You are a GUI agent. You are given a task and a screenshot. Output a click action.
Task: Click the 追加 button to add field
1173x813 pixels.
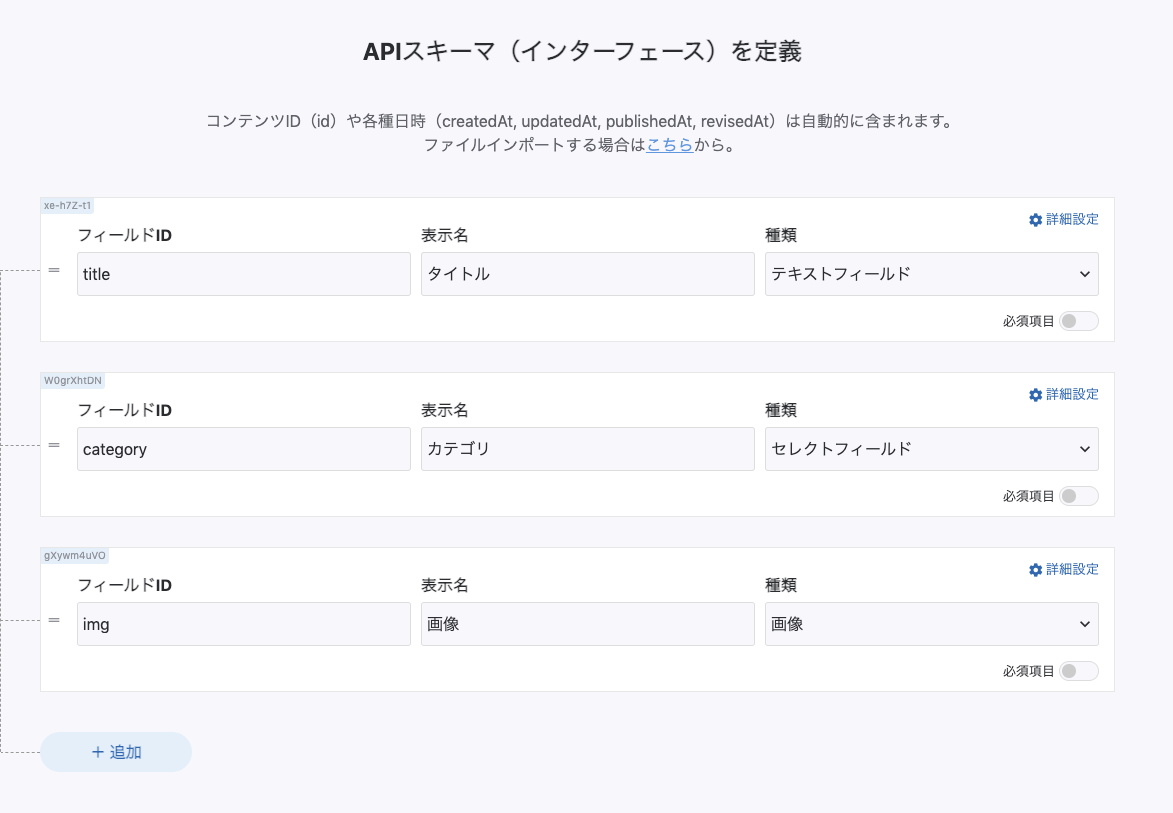(116, 752)
